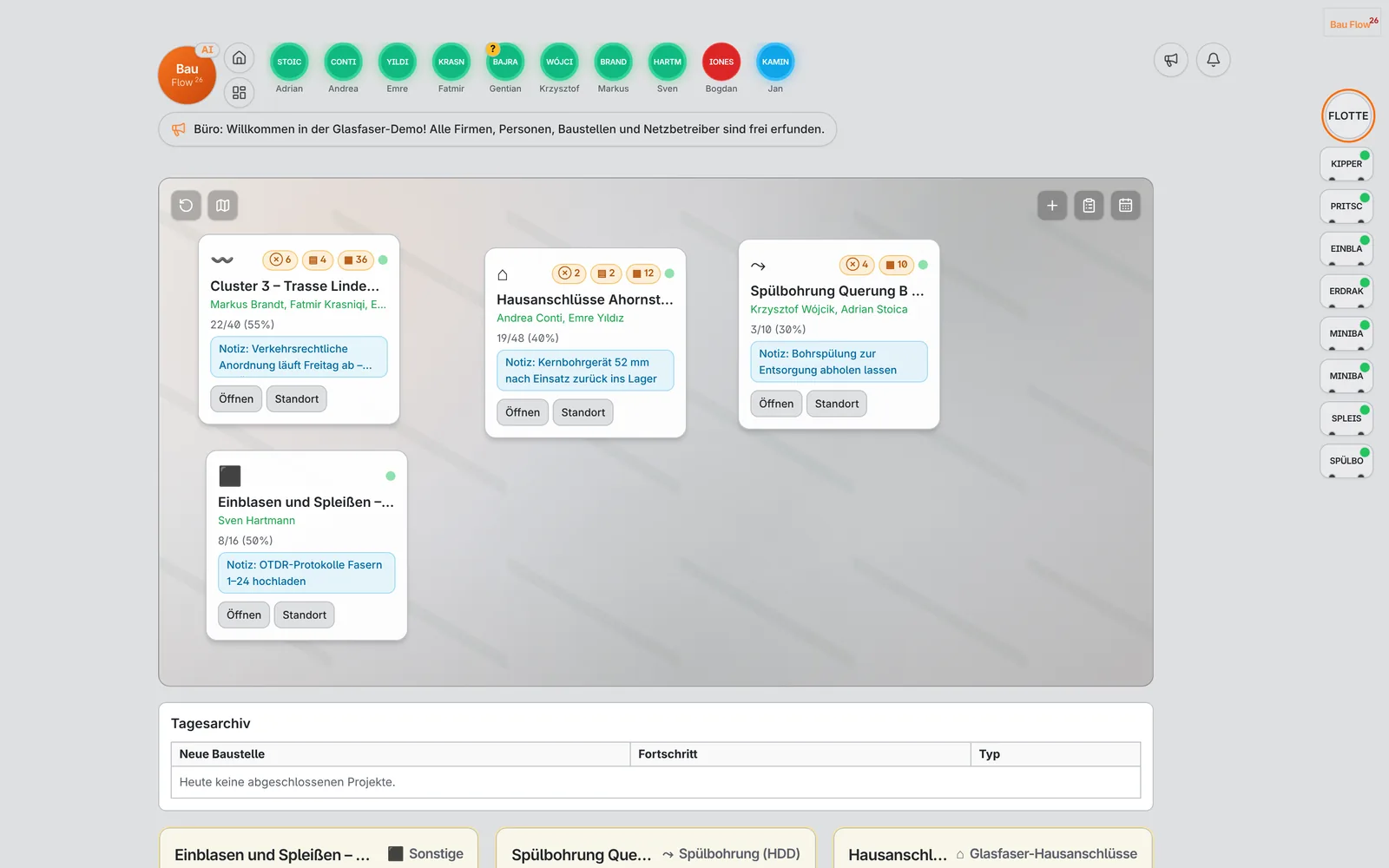The width and height of the screenshot is (1389, 868).
Task: Show Standort for Einblasen und Spleißen
Action: pos(305,615)
